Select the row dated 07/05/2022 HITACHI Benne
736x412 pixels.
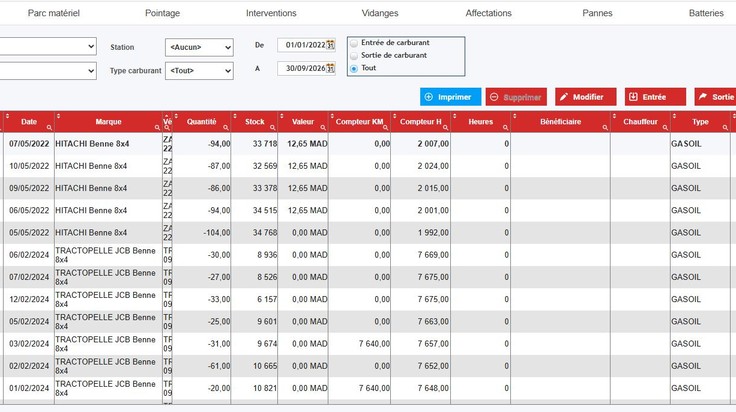368,144
